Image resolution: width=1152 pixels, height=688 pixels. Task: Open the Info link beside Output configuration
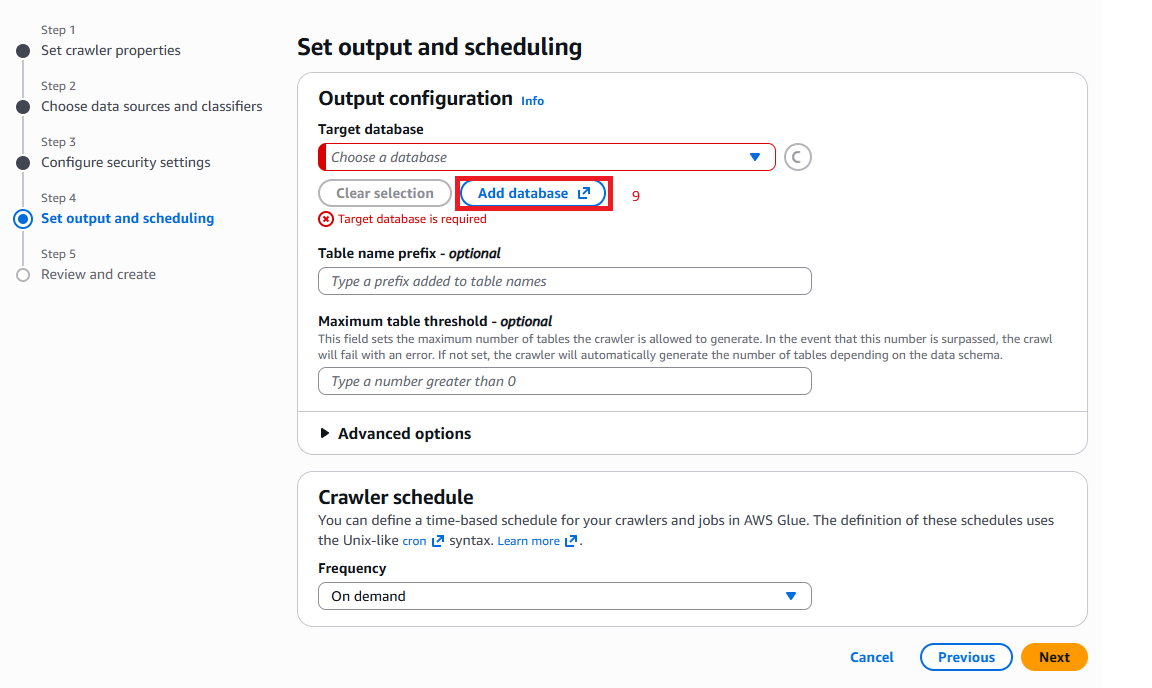(533, 101)
